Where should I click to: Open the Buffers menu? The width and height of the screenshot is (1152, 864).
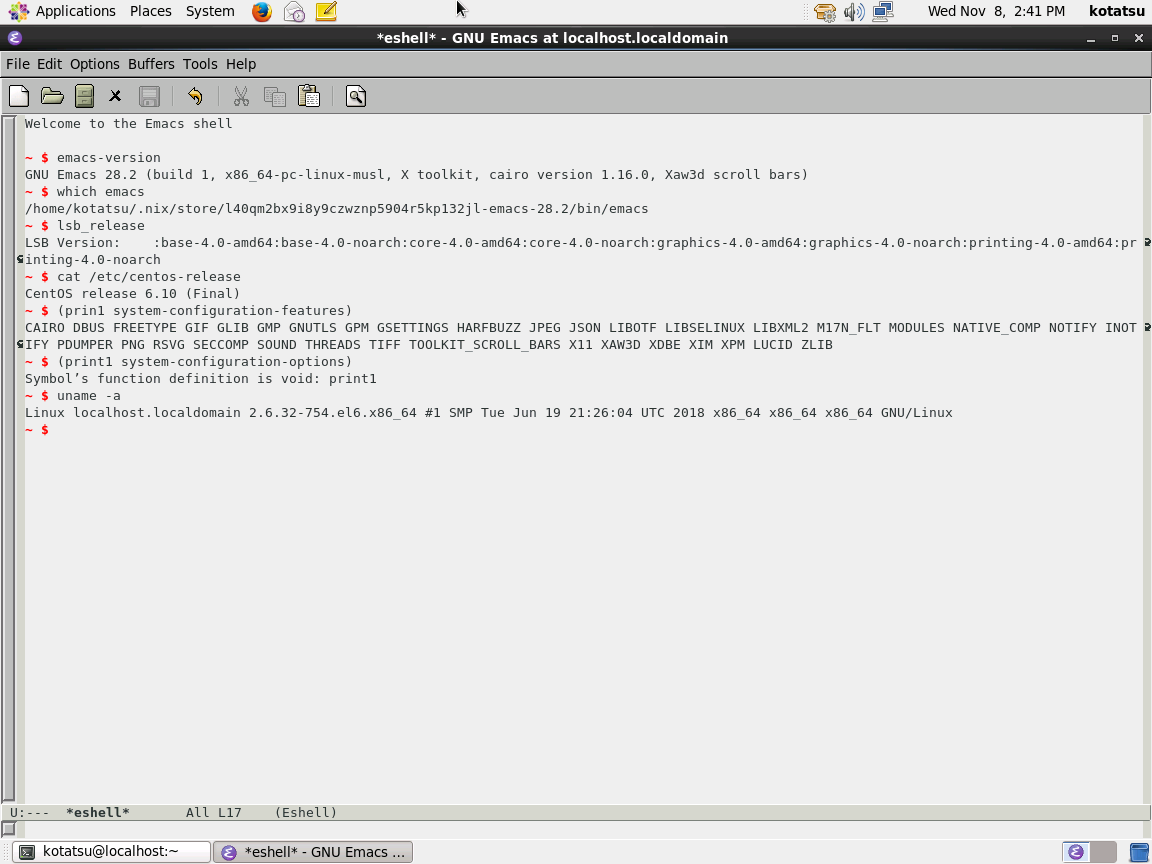[151, 64]
